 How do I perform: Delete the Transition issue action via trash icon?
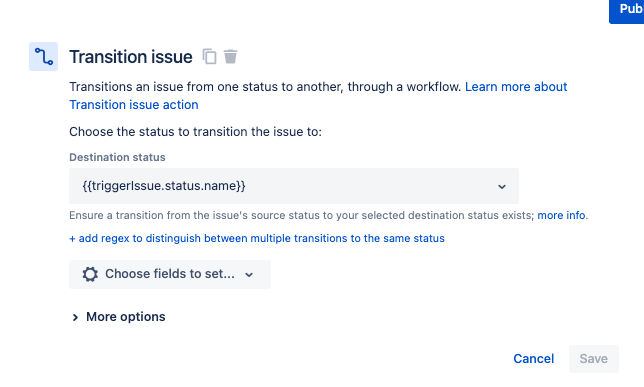coord(230,56)
